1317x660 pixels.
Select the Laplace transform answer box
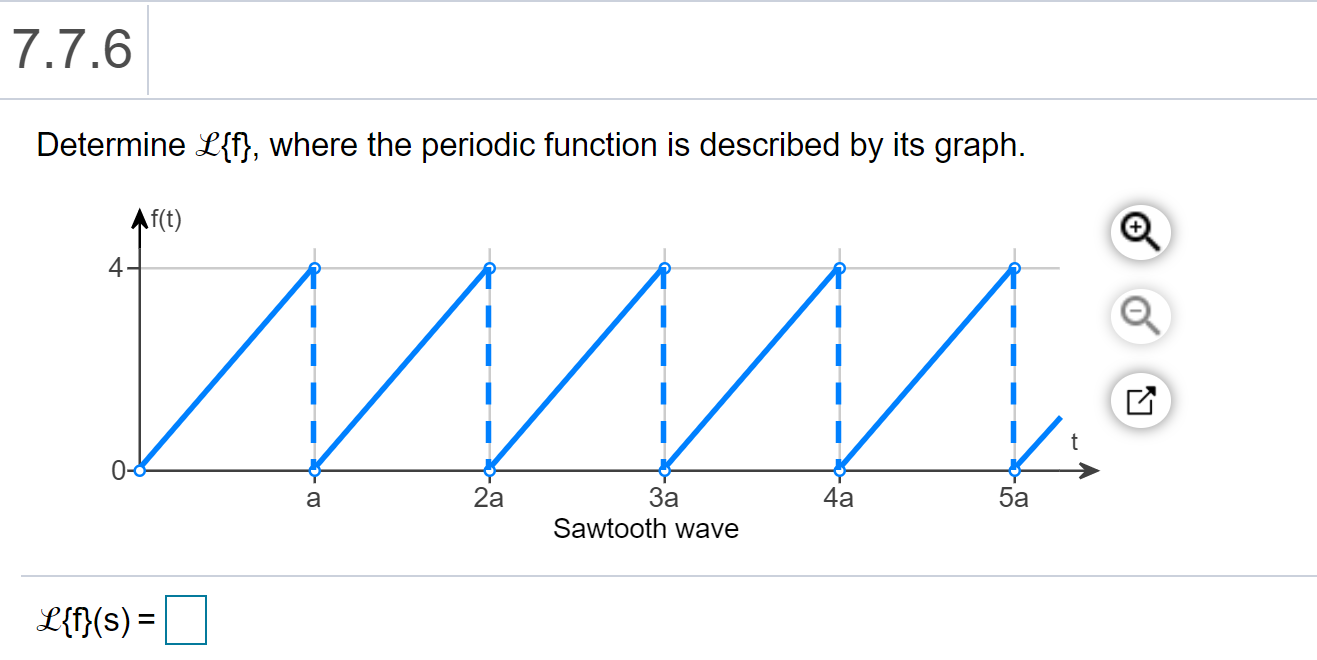tap(186, 617)
